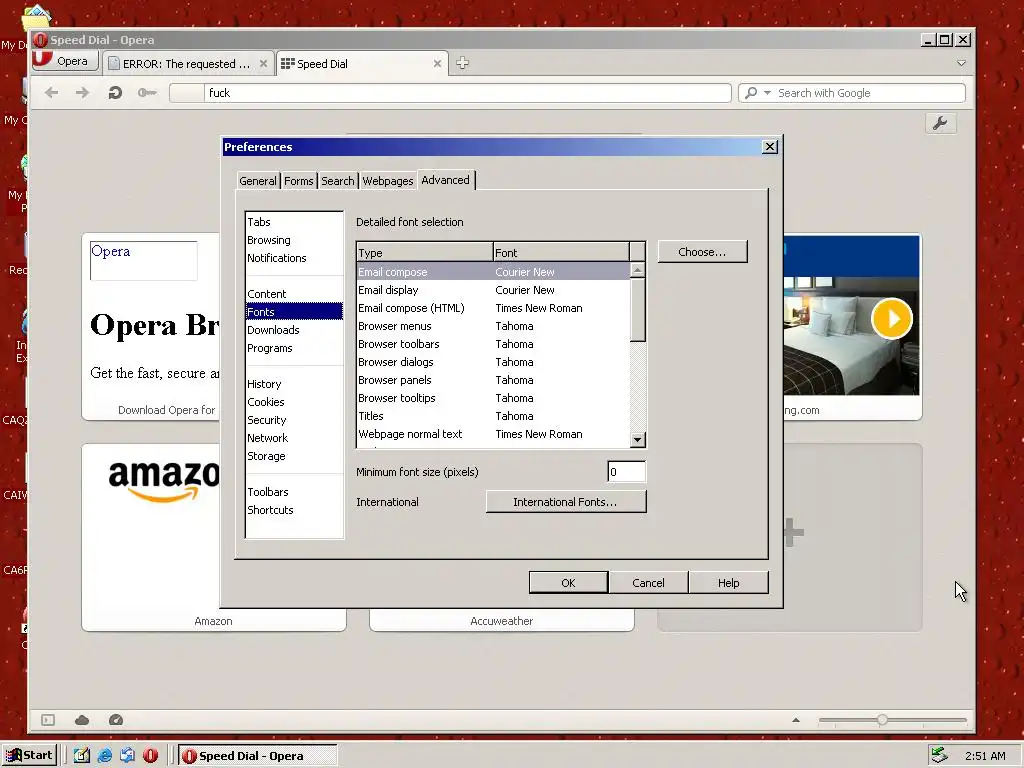Open the Opera main menu button
Viewport: 1024px width, 768px height.
point(65,61)
